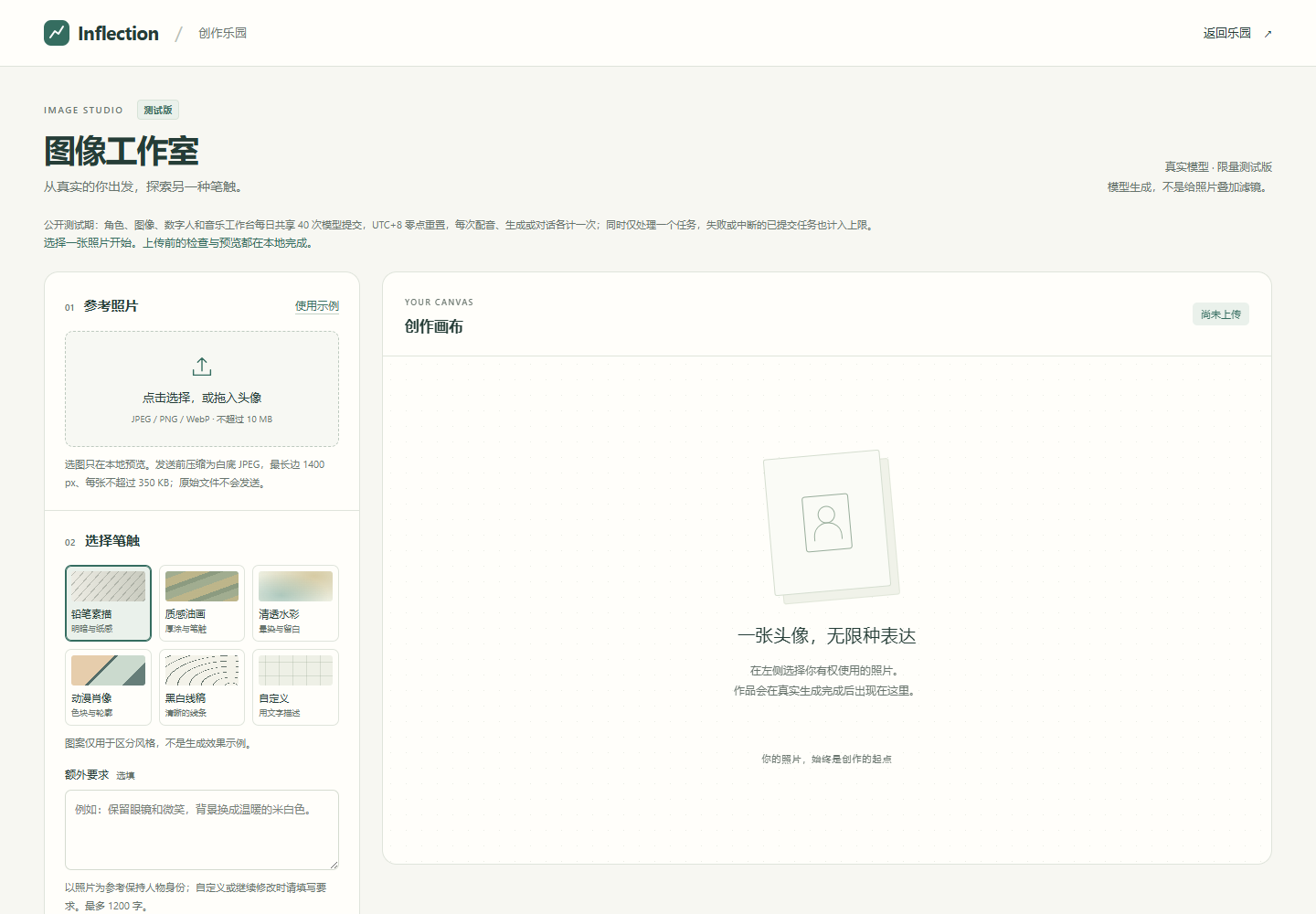Image resolution: width=1316 pixels, height=914 pixels.
Task: Click the arrow icon beside 返回乐园
Action: [1268, 34]
